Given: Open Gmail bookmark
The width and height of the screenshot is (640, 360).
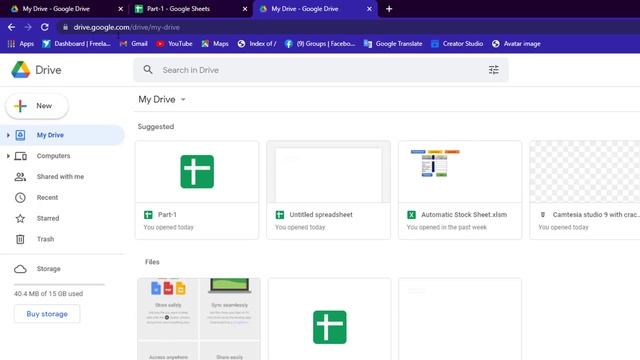Looking at the screenshot, I should pyautogui.click(x=133, y=44).
